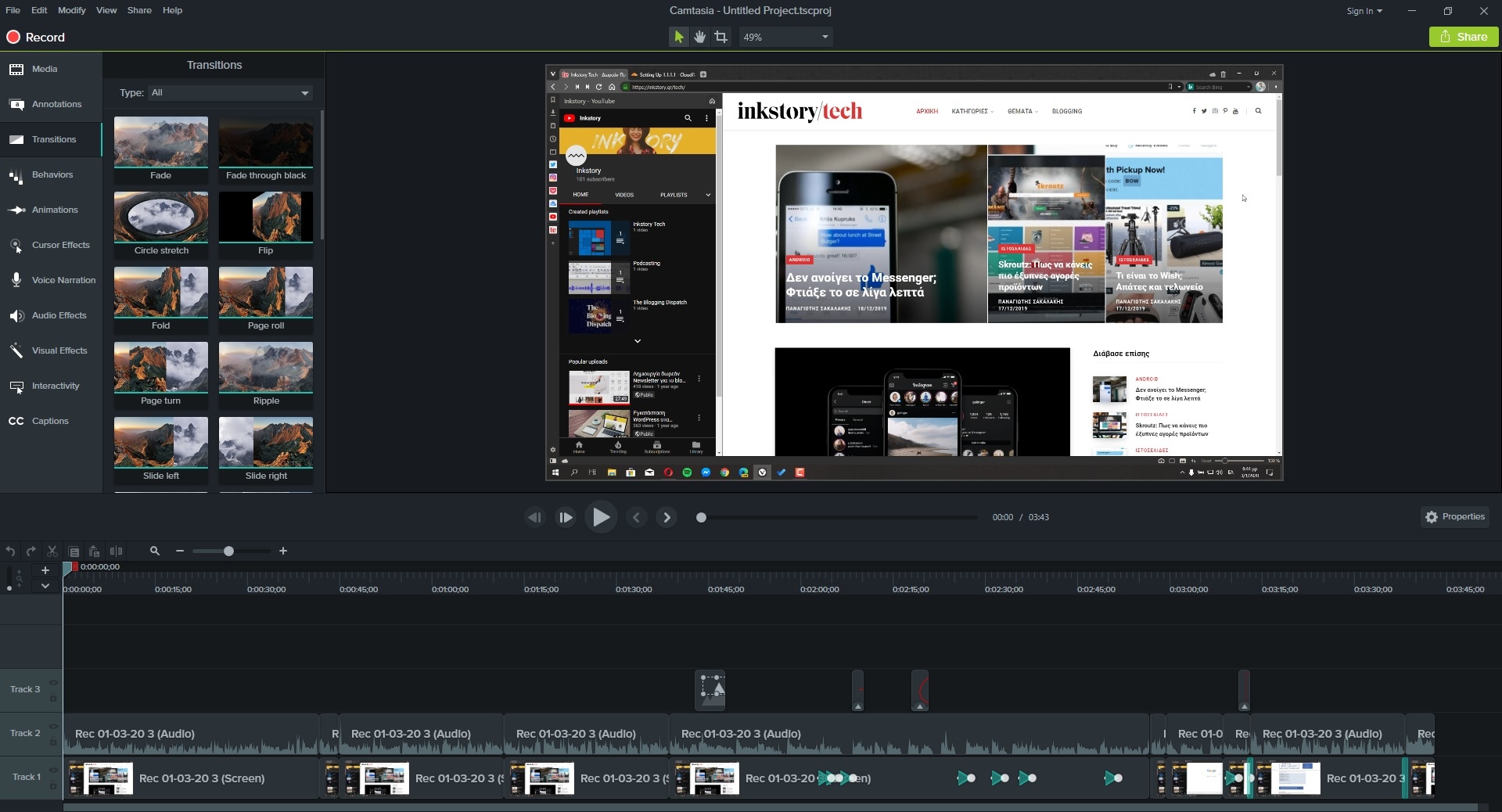Click the green Share button

1463,37
